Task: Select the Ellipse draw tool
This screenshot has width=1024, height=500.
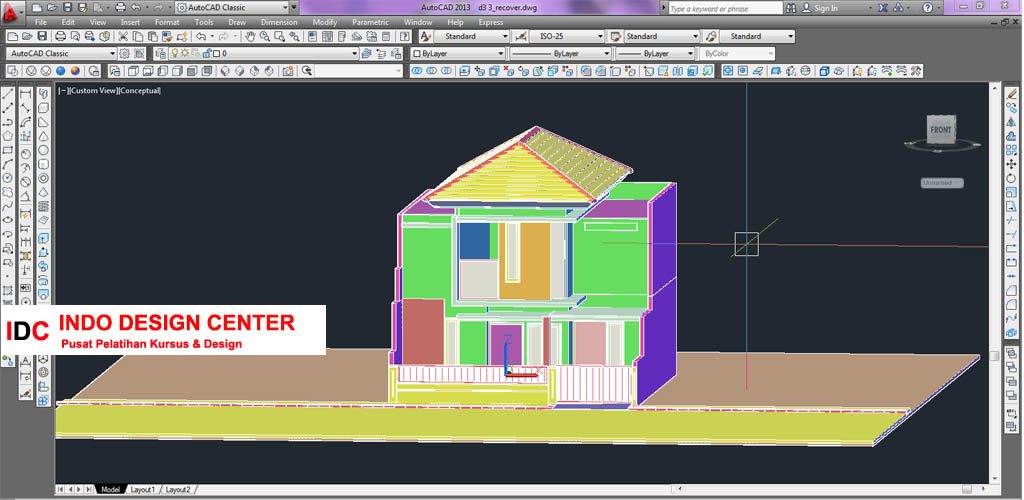Action: tap(8, 219)
